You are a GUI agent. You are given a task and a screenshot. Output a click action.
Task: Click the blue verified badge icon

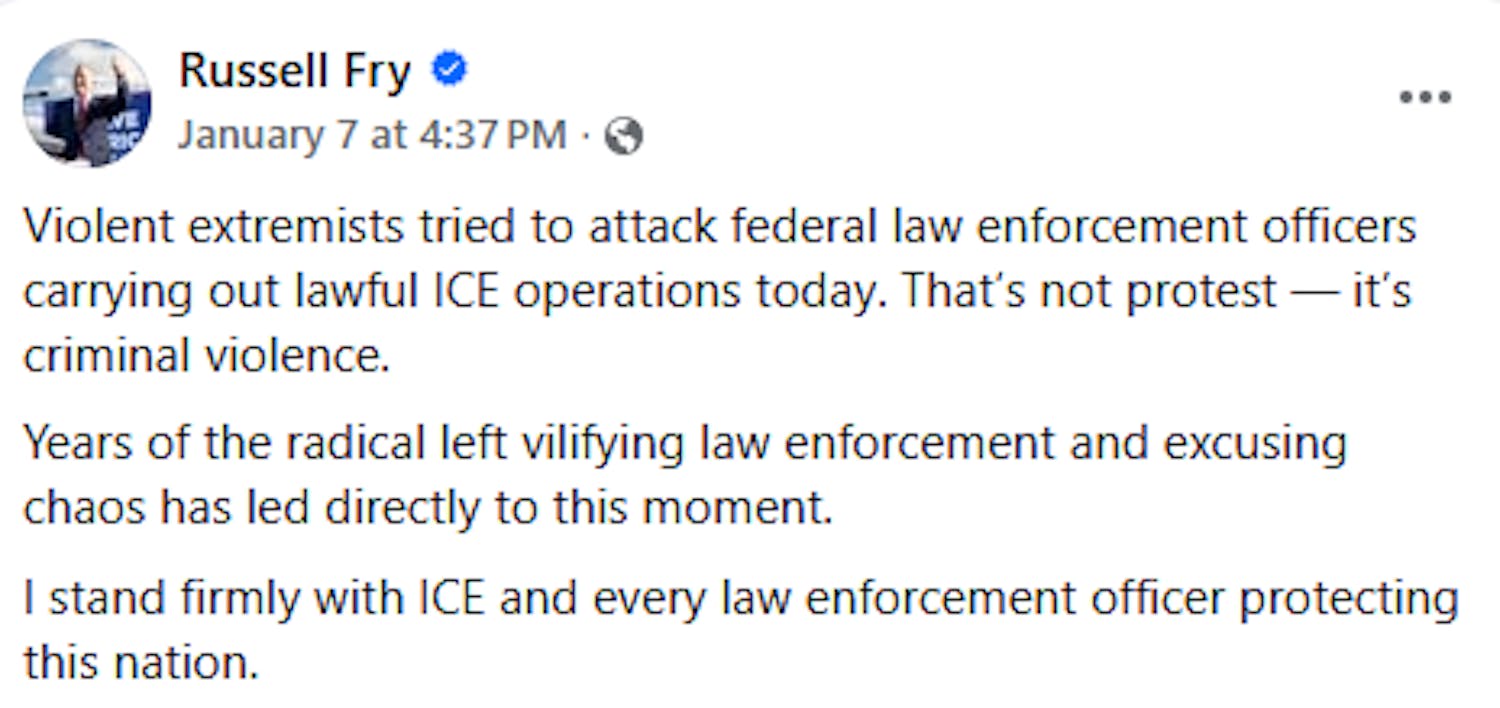pos(449,70)
